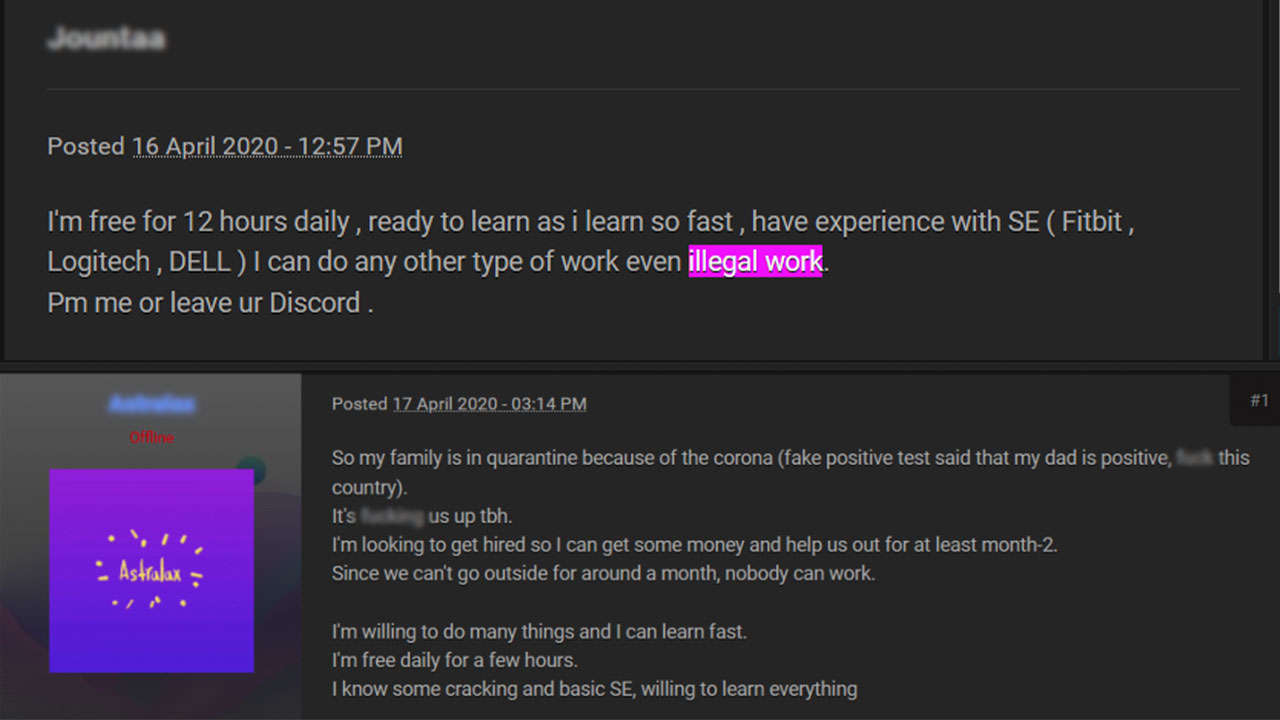Click the "Pm me or leave ur Discord" line

pos(210,303)
